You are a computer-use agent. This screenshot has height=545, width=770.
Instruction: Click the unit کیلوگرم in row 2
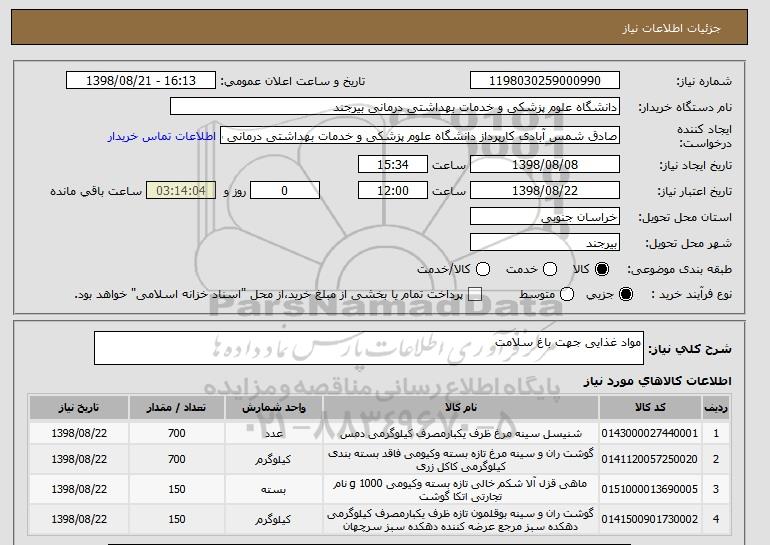tap(274, 460)
